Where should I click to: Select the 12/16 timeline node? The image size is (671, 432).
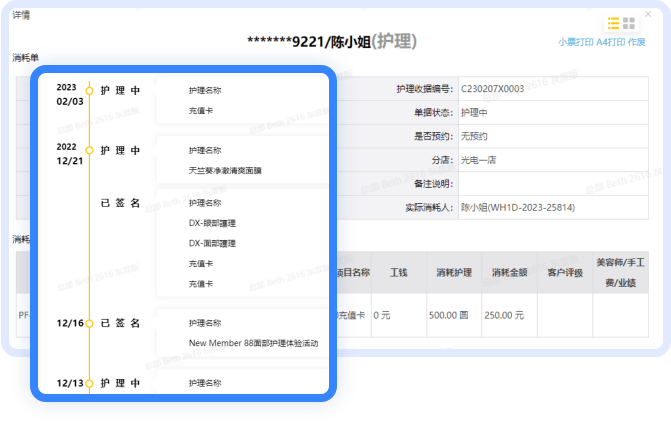click(x=89, y=323)
